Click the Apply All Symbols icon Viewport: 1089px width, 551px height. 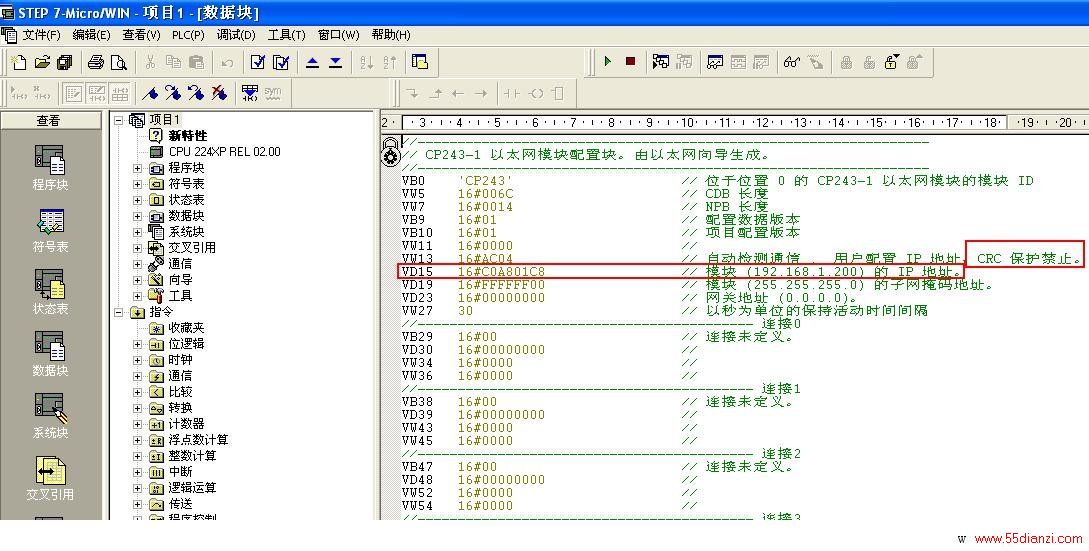pyautogui.click(x=249, y=92)
